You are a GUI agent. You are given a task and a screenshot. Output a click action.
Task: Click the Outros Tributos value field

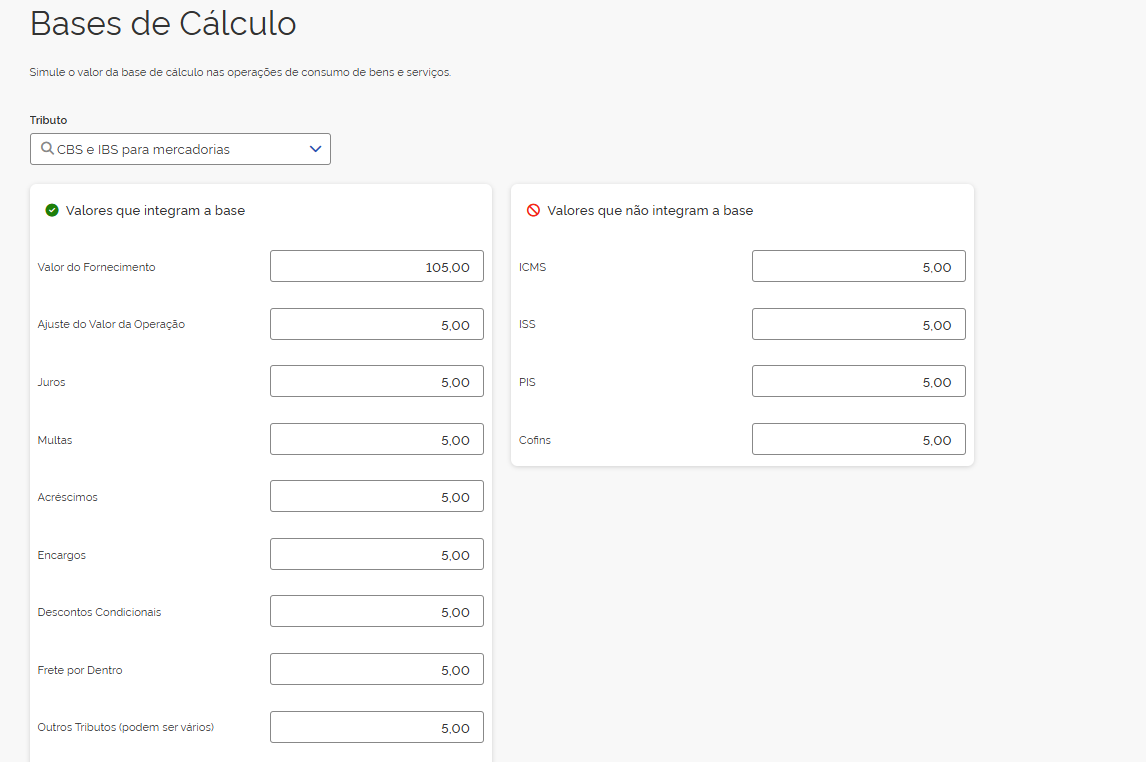click(x=376, y=727)
